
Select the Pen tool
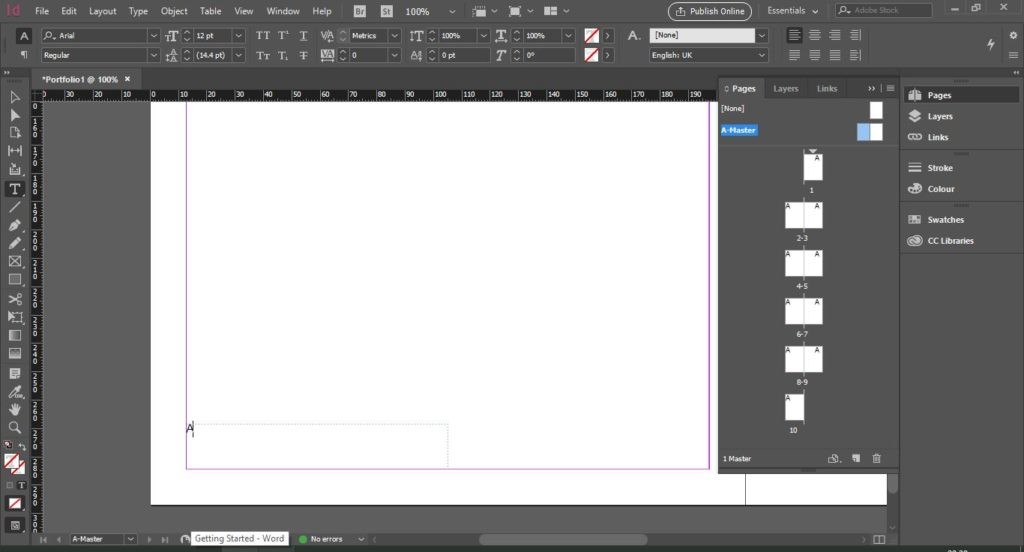tap(14, 225)
